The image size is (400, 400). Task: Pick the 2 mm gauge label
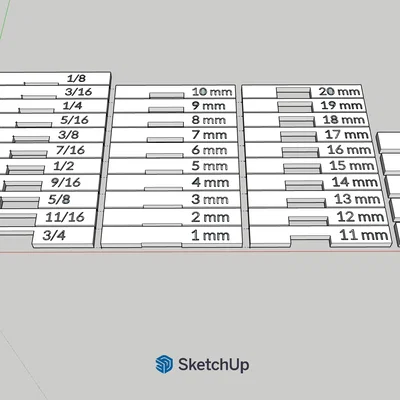coord(210,217)
